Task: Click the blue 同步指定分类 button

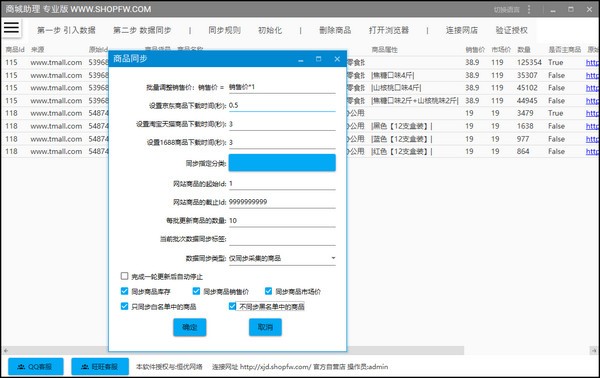Action: pos(282,163)
